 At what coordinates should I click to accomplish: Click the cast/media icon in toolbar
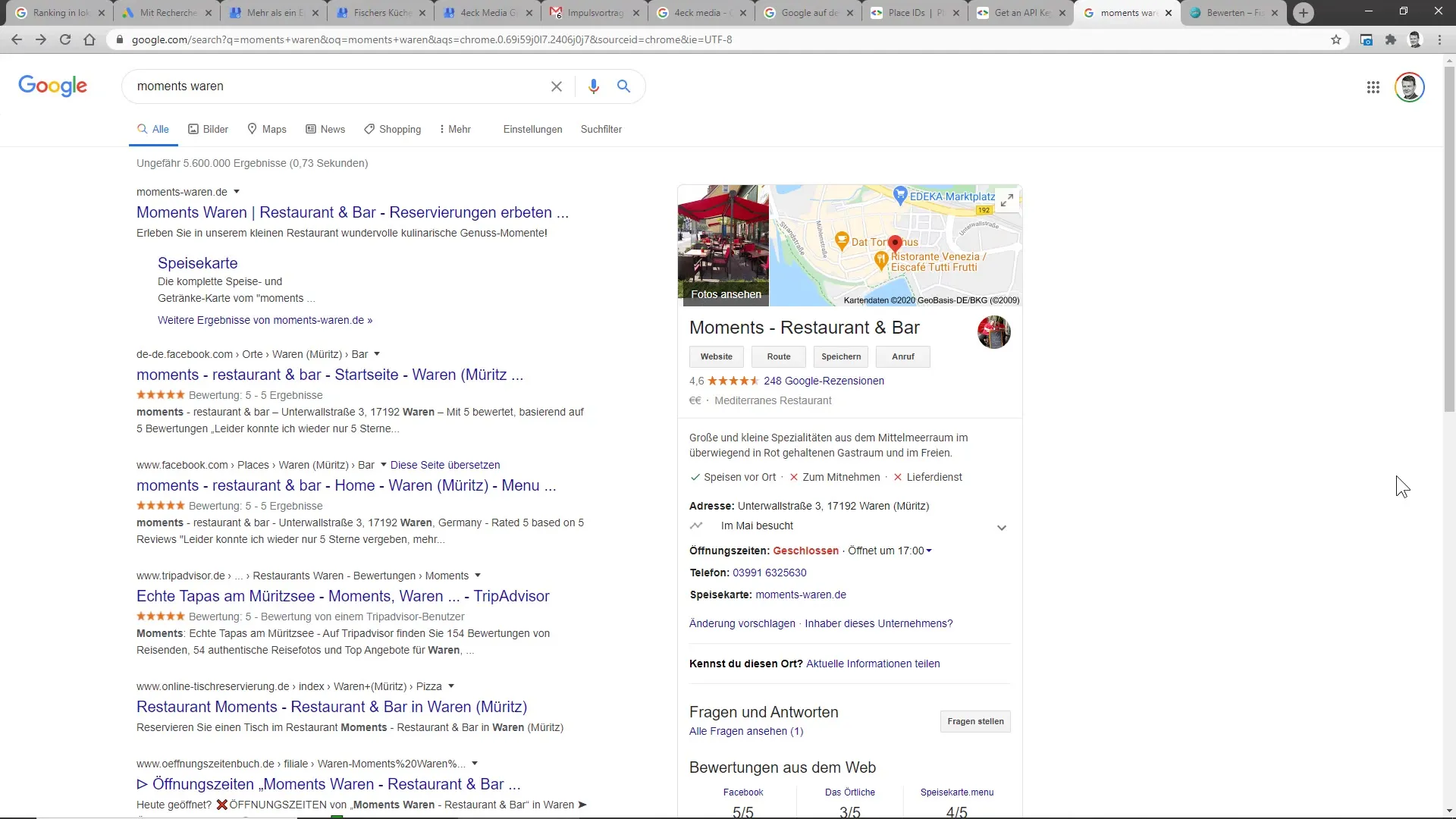pyautogui.click(x=1366, y=39)
